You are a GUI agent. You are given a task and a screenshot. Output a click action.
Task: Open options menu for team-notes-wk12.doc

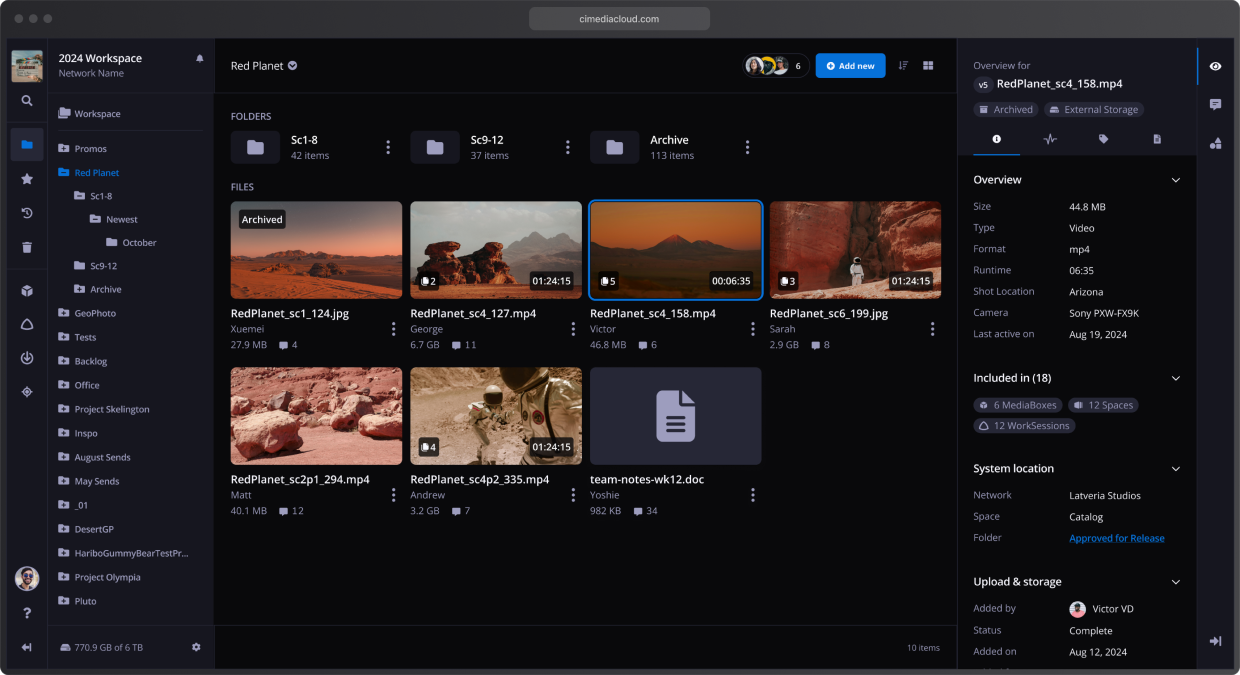[752, 495]
